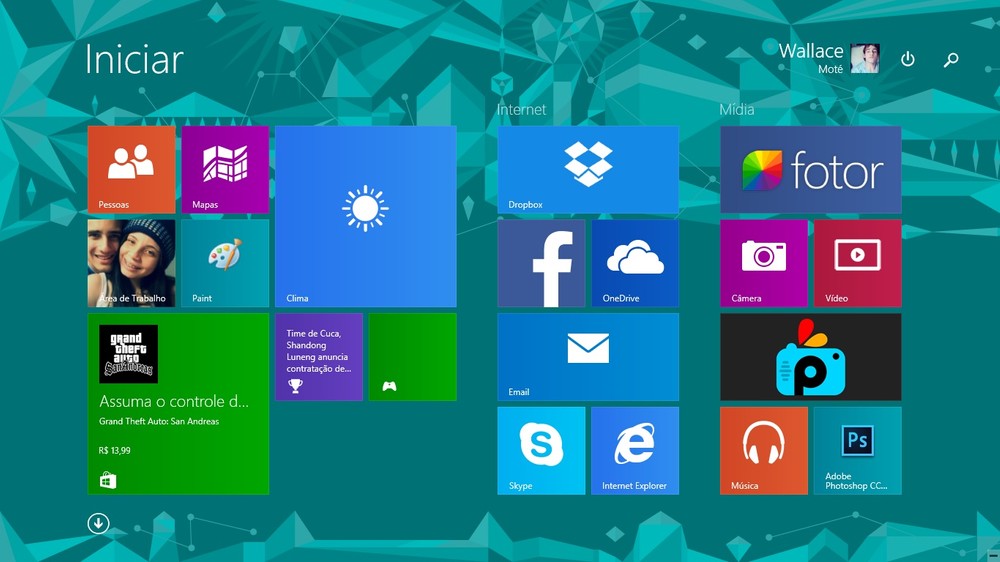This screenshot has height=562, width=1000.
Task: Open the Vídeo tile
Action: coord(858,263)
